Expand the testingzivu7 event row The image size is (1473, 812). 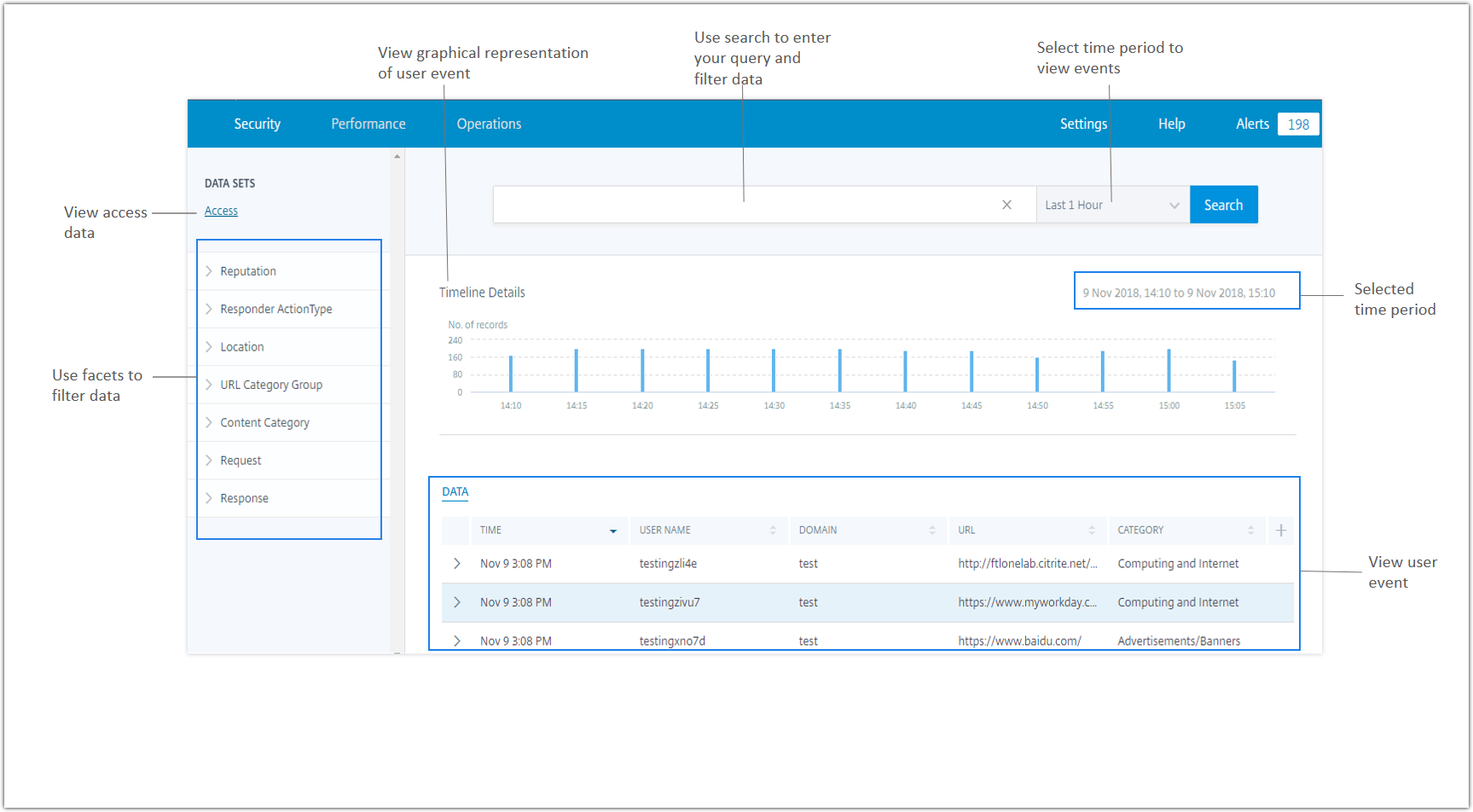tap(457, 602)
